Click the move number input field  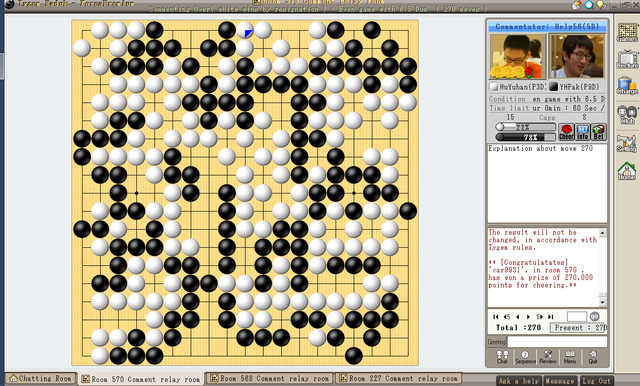click(577, 316)
